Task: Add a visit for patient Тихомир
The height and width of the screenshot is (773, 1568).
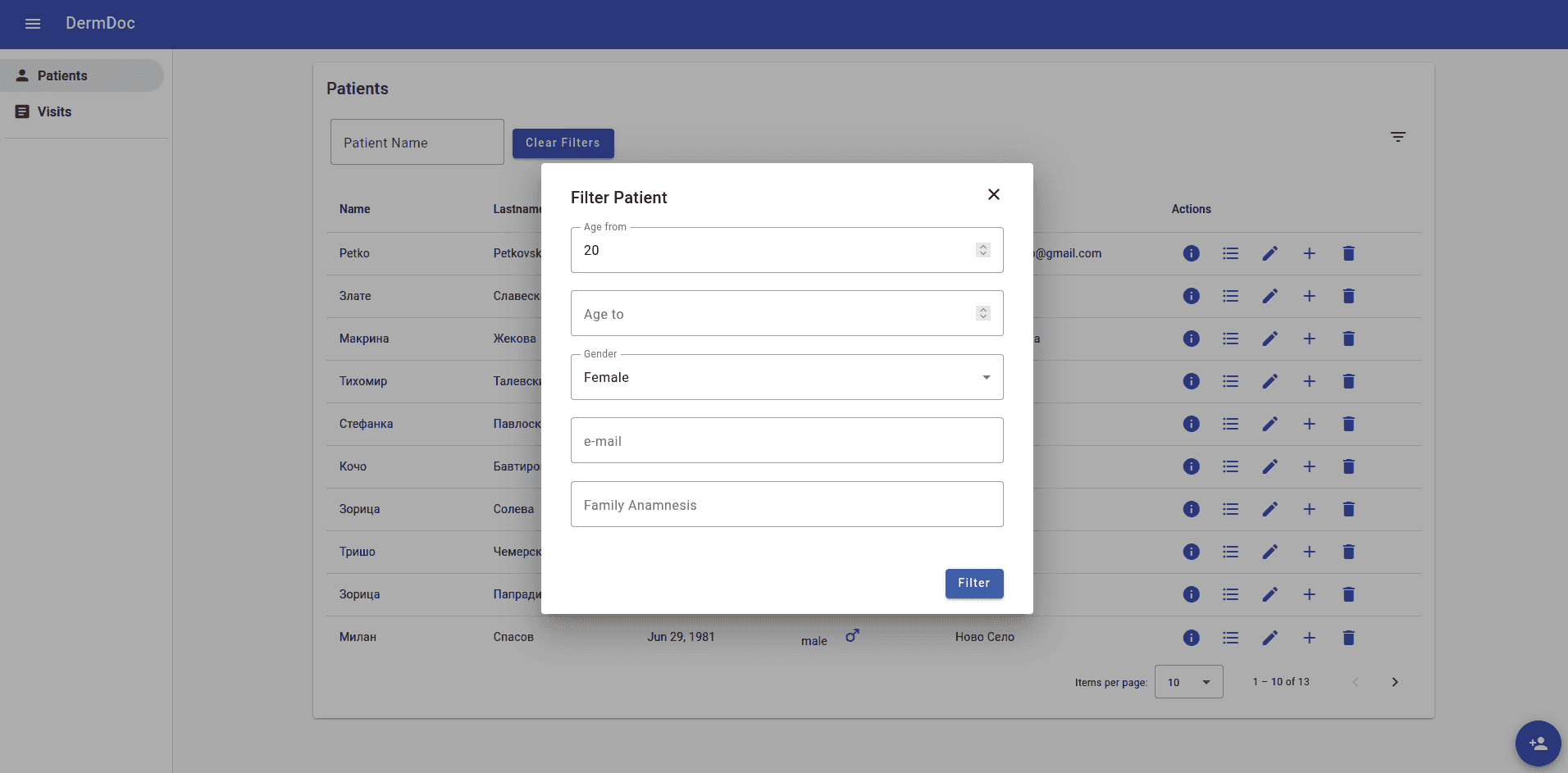Action: 1309,381
